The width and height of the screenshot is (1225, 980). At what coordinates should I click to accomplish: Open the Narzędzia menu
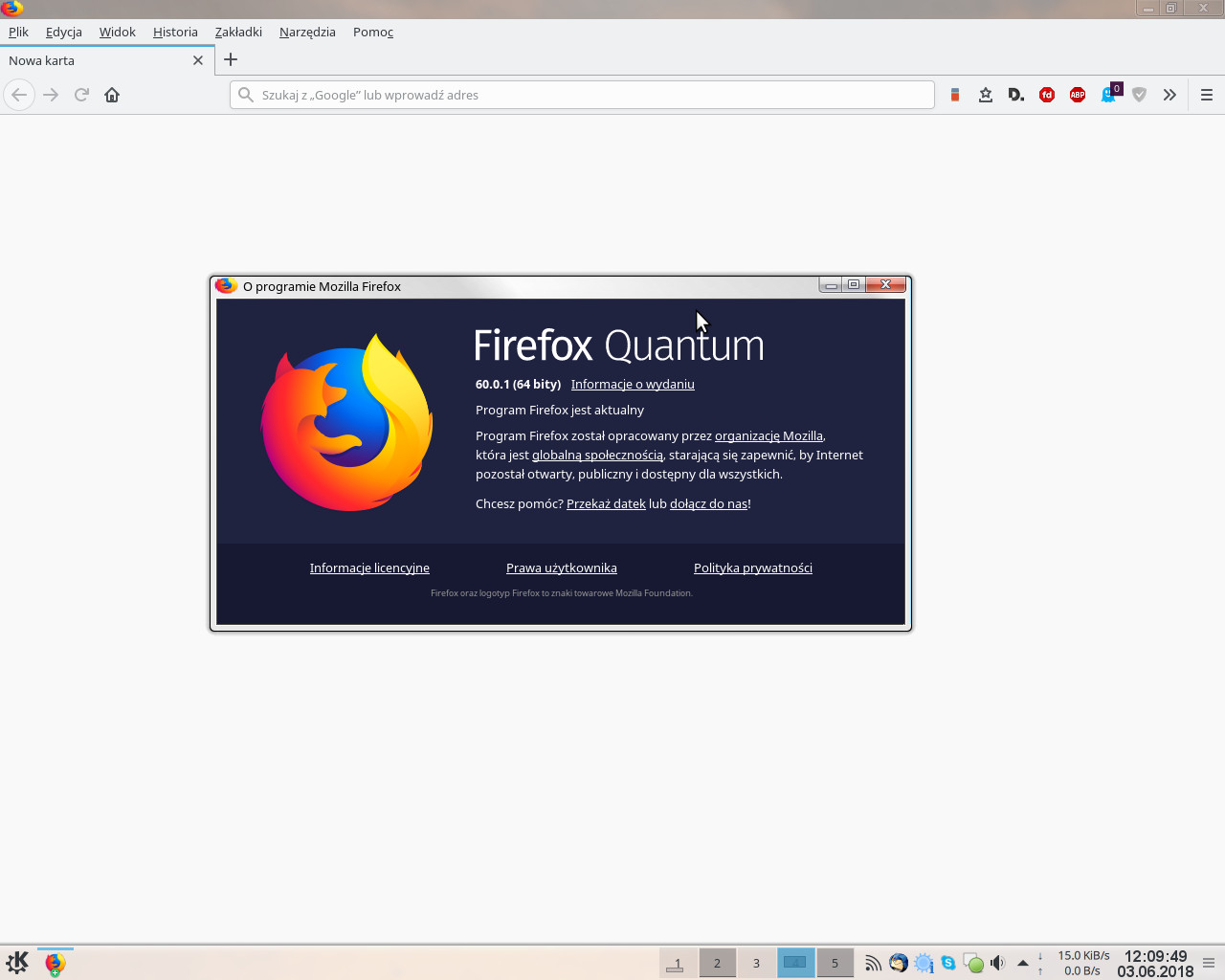point(307,32)
